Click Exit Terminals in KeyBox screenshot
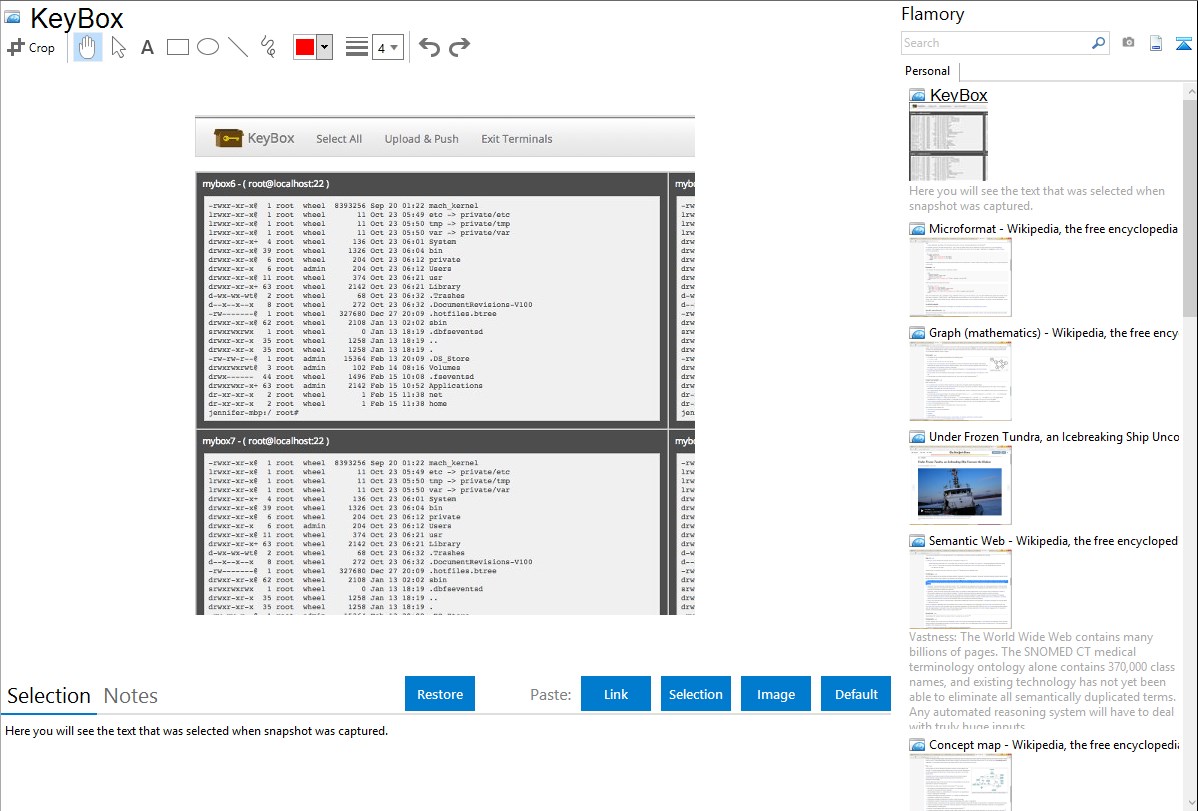The width and height of the screenshot is (1198, 811). (516, 139)
